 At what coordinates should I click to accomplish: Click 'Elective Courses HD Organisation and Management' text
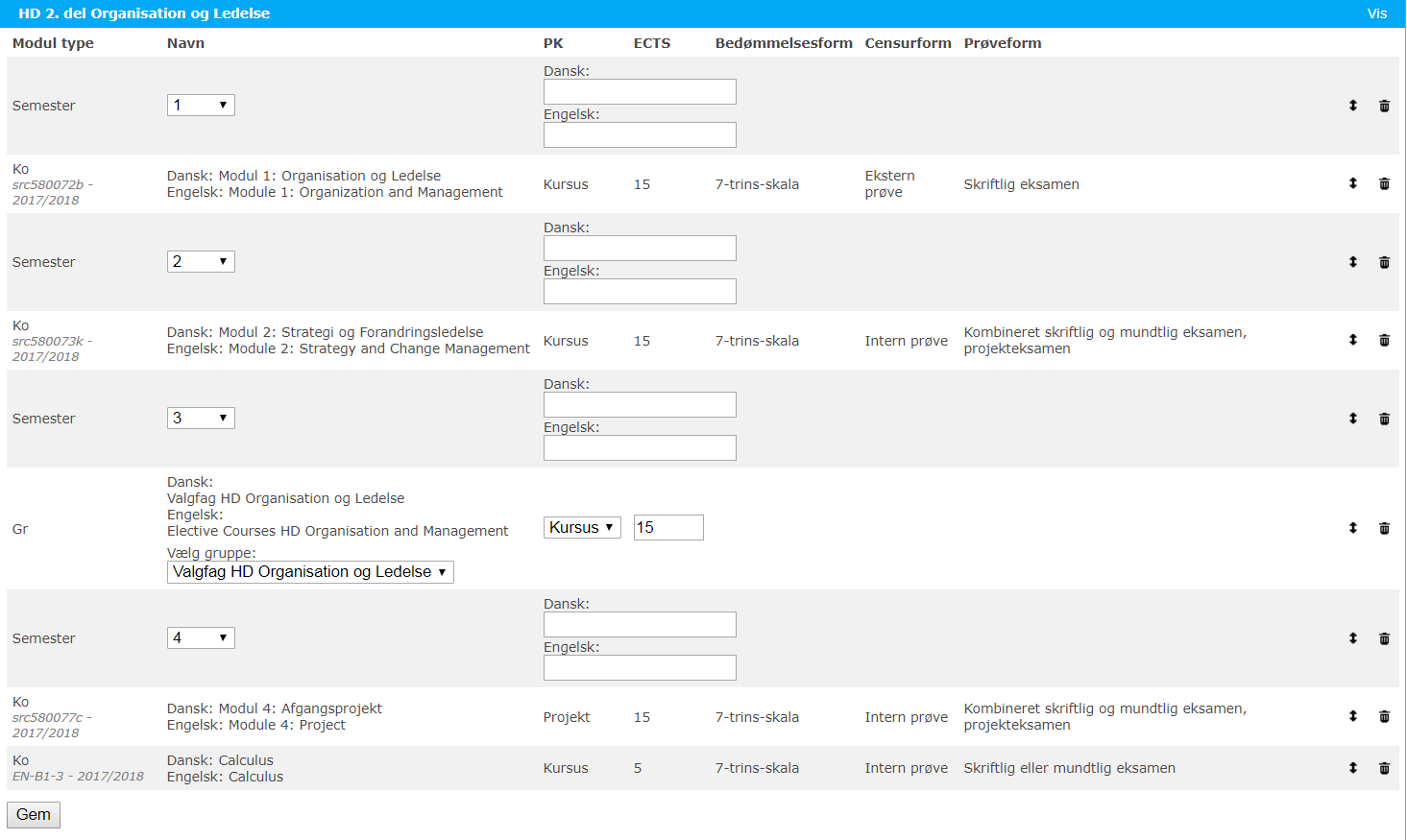click(338, 531)
